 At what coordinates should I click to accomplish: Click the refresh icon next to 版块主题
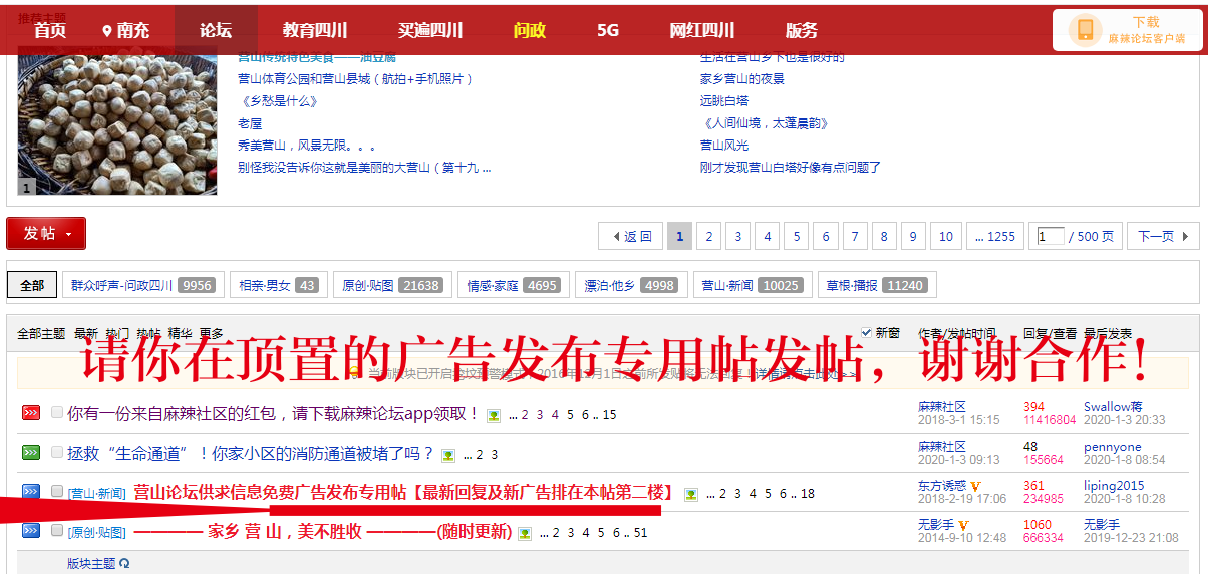tap(124, 563)
